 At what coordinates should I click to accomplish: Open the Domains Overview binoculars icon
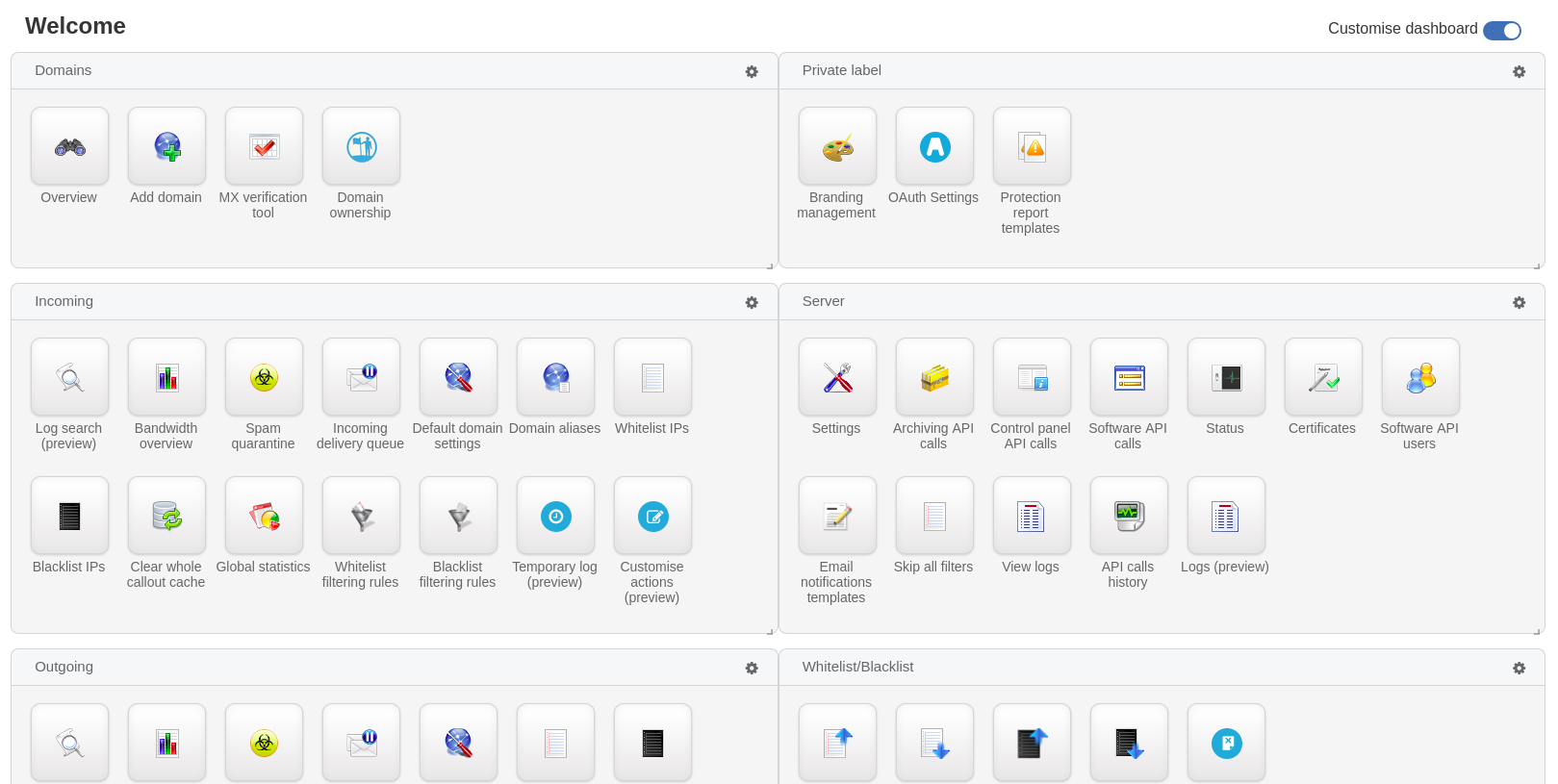(x=69, y=146)
